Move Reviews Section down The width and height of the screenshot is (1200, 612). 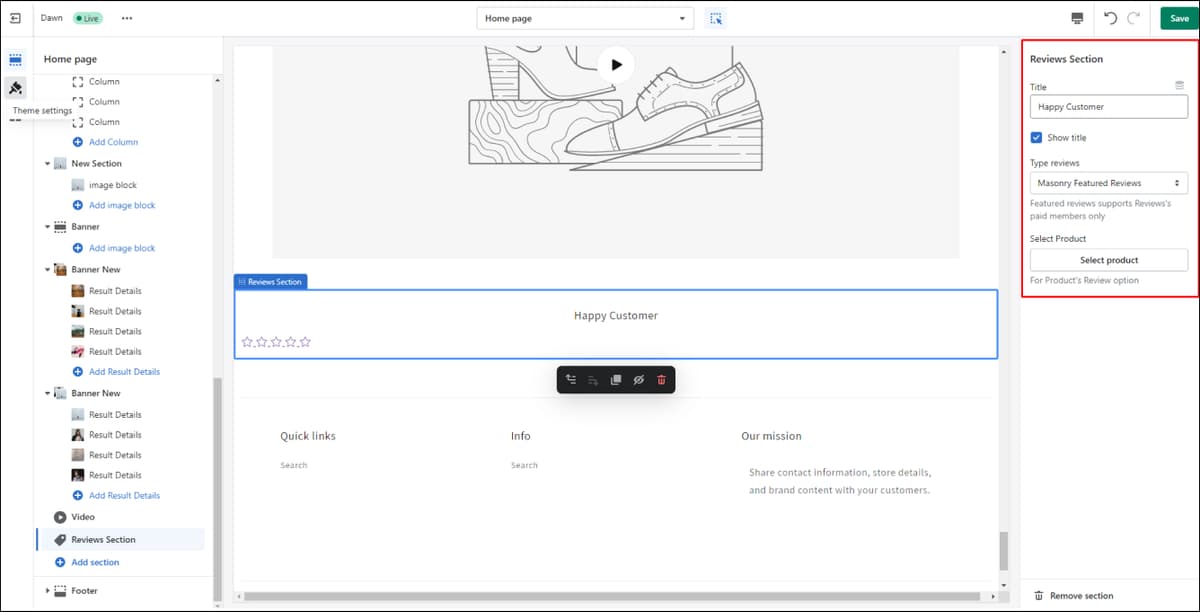593,380
